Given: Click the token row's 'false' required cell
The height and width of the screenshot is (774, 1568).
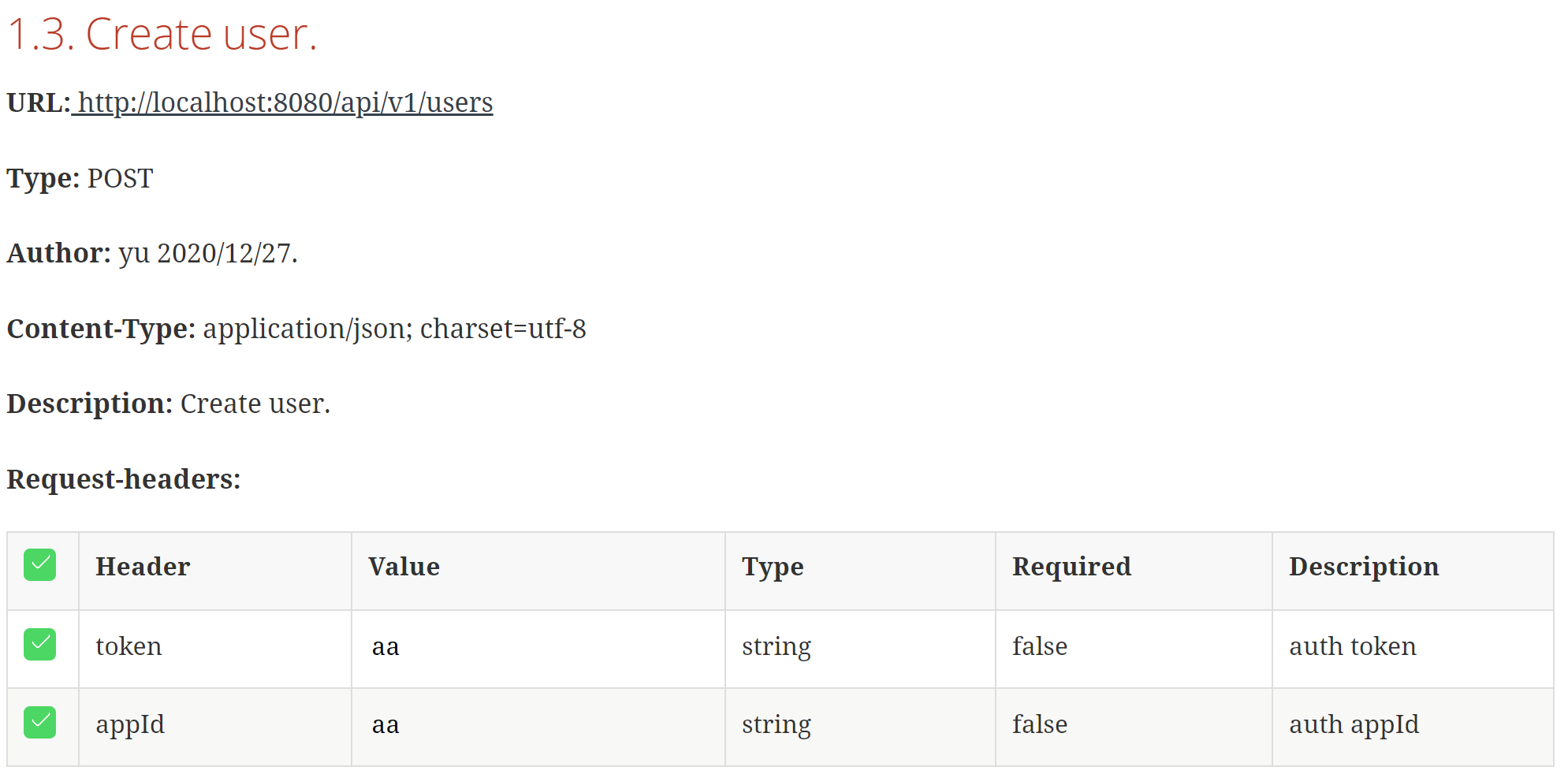Looking at the screenshot, I should [1039, 646].
